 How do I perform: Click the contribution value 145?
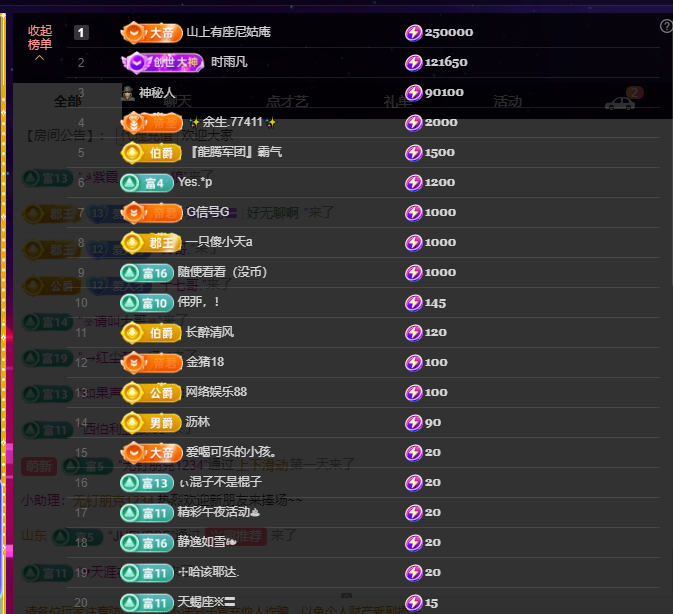coord(436,303)
